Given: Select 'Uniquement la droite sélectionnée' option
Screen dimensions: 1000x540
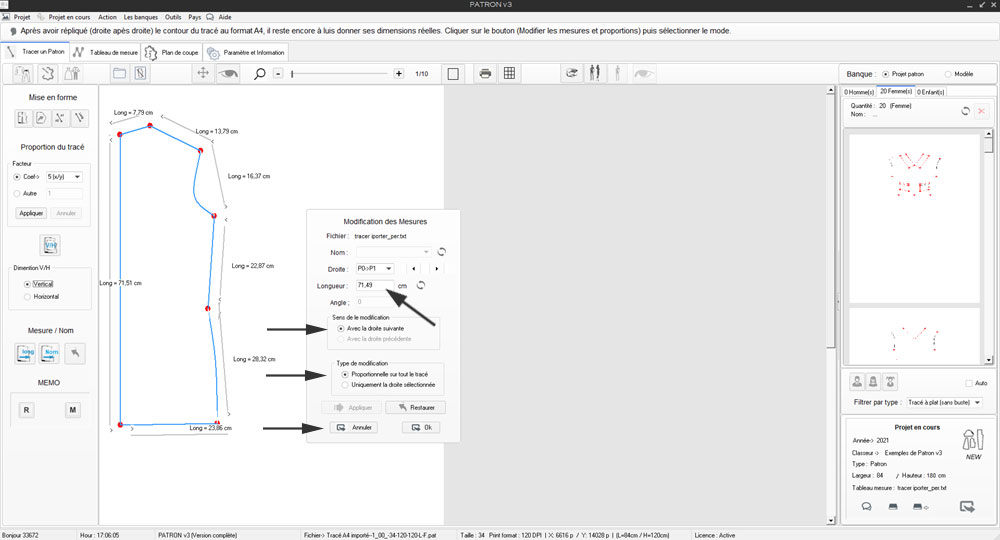Looking at the screenshot, I should click(x=346, y=384).
